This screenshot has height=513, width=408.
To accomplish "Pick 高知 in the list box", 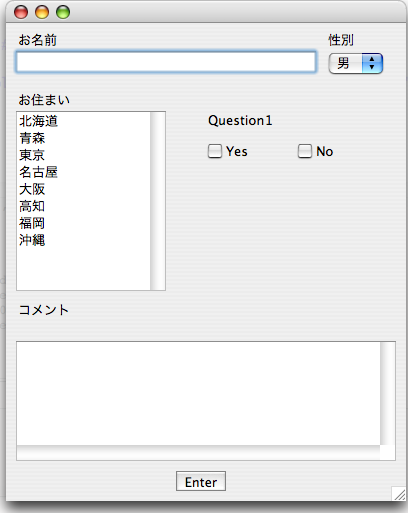I will click(83, 206).
